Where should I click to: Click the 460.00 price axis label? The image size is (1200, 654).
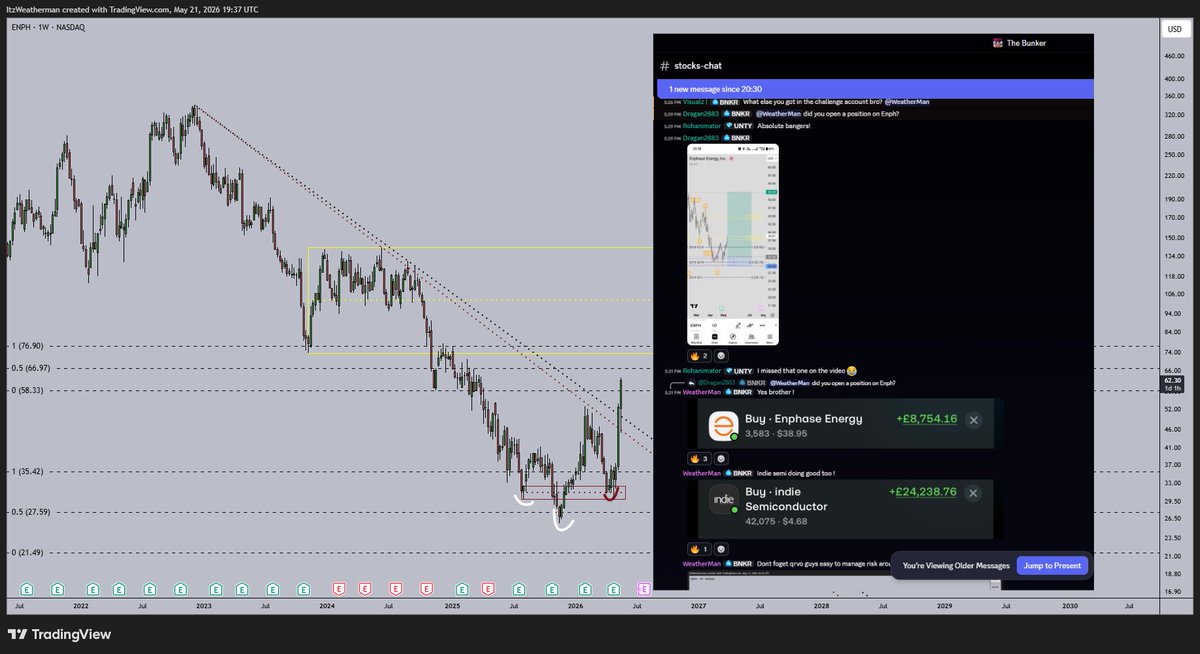pyautogui.click(x=1174, y=55)
